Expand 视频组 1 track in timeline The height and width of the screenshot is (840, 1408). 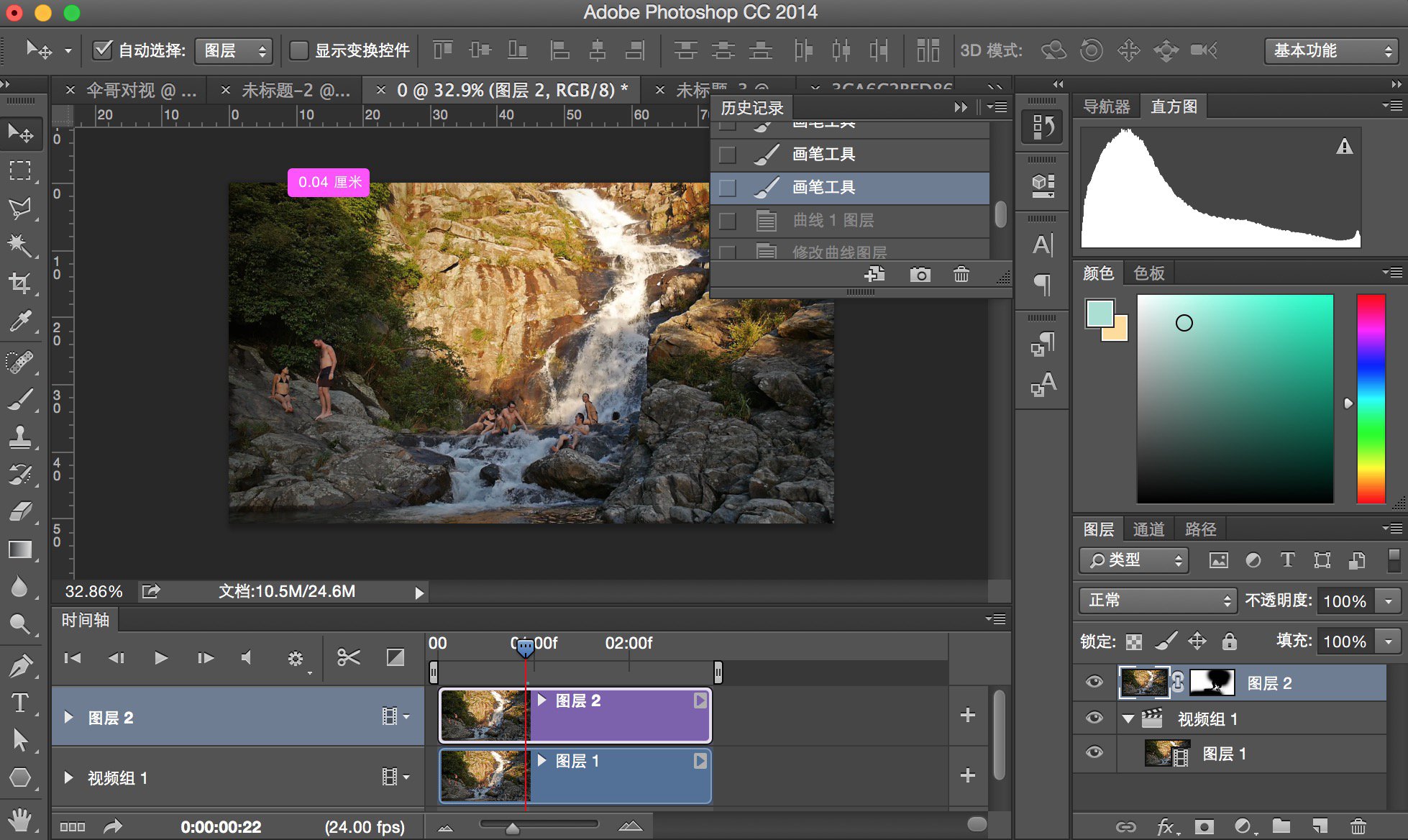click(68, 777)
